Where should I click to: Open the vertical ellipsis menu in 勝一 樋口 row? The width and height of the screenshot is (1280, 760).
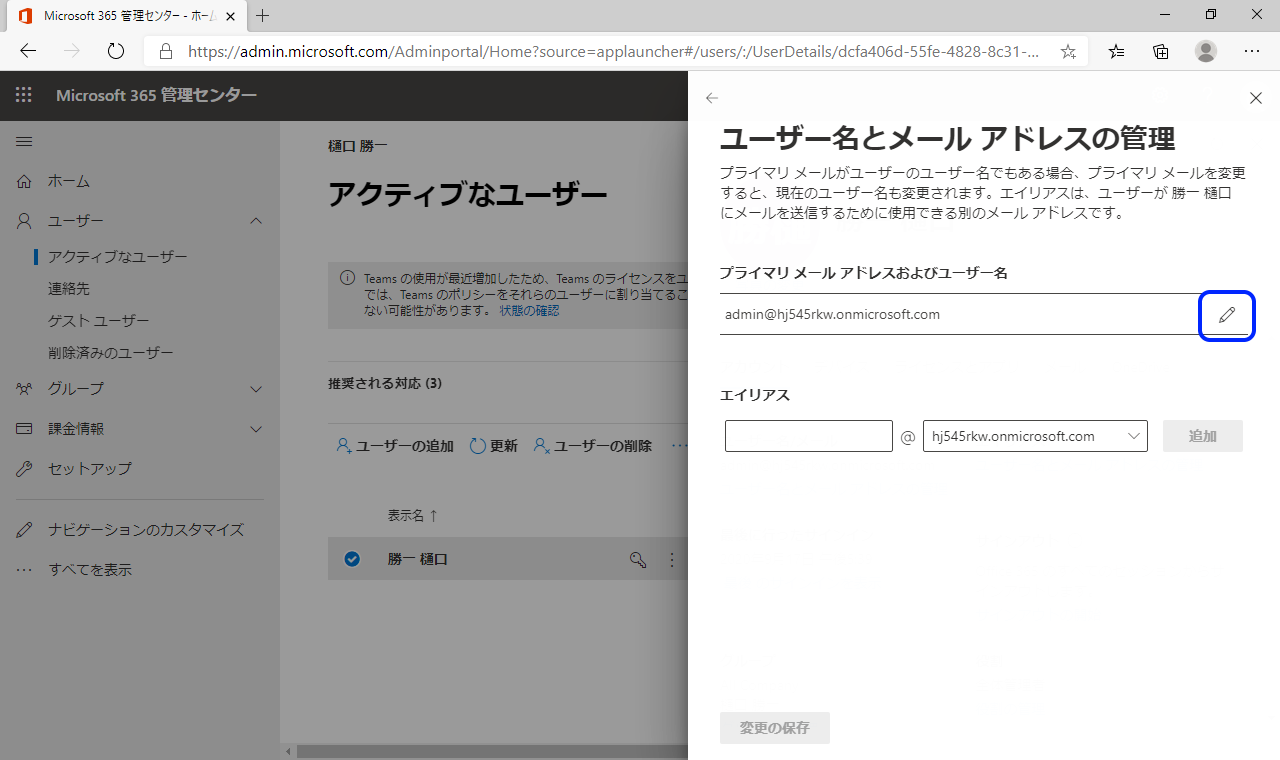(x=672, y=559)
